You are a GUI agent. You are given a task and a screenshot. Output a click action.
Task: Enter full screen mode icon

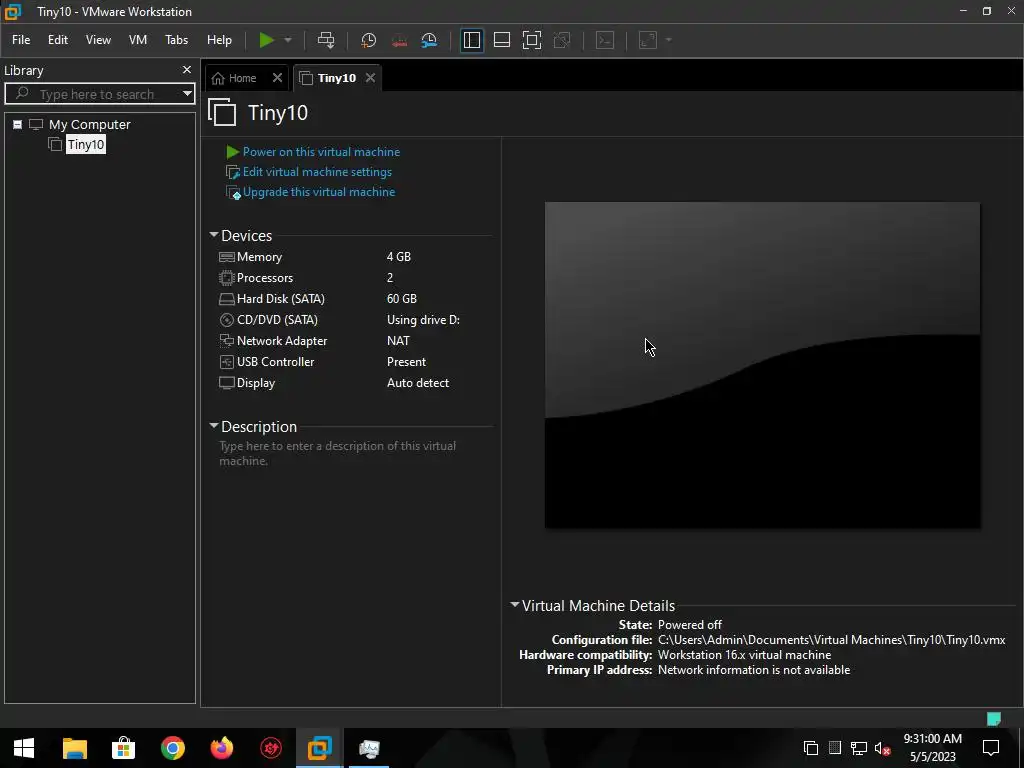[x=532, y=40]
